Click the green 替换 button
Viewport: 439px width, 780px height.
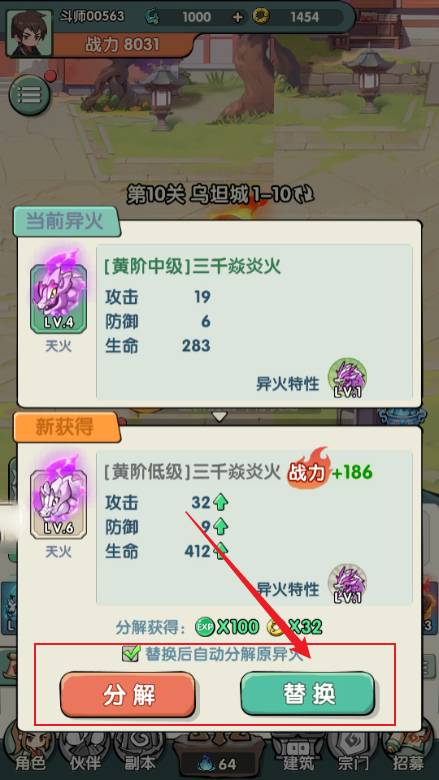tap(308, 693)
